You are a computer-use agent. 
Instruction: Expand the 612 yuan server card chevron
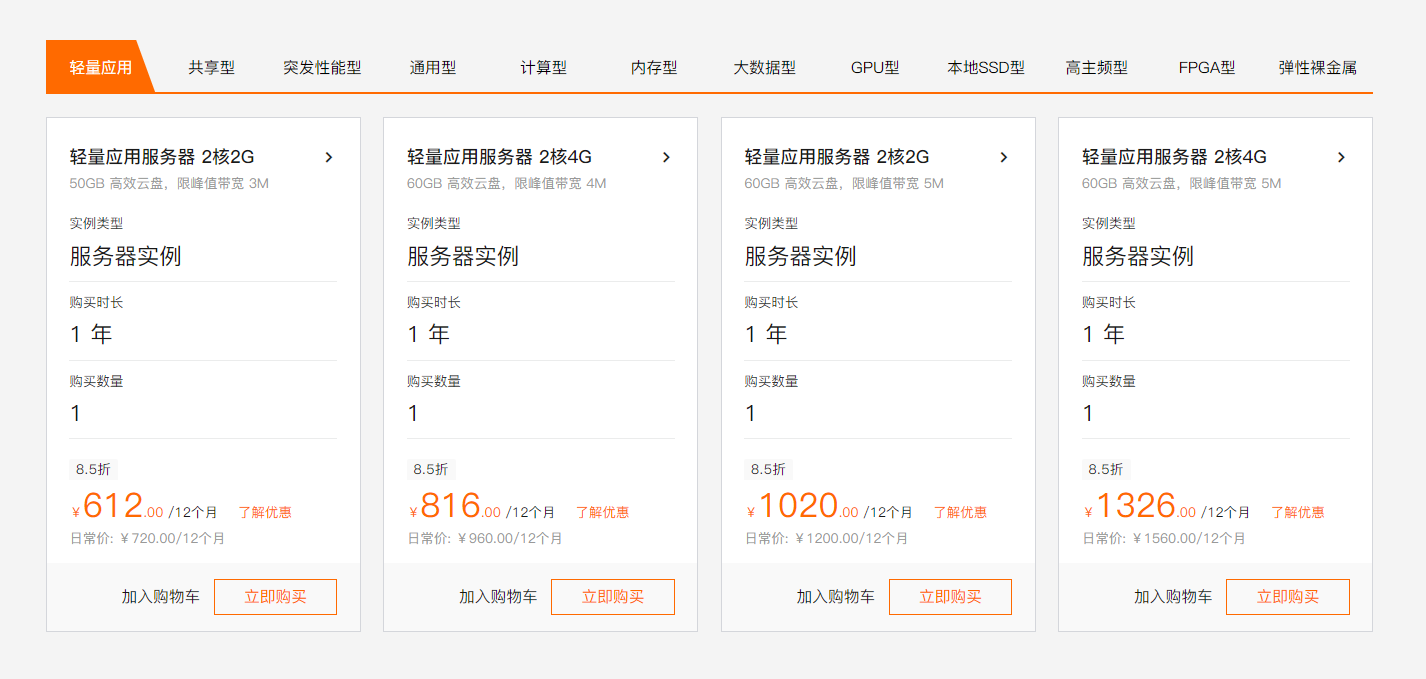click(x=329, y=157)
